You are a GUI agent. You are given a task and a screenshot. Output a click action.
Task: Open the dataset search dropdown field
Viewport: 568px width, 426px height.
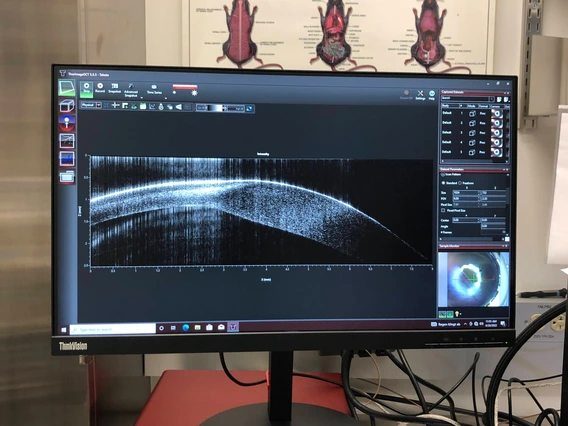(467, 99)
